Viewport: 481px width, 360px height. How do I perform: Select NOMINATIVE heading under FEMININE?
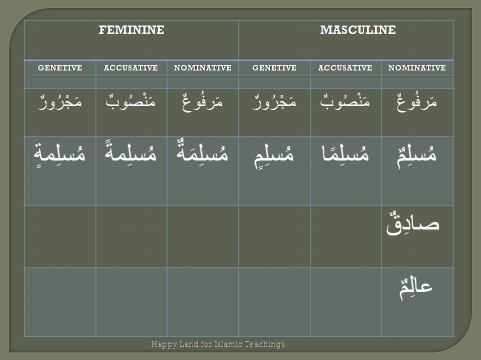[202, 68]
